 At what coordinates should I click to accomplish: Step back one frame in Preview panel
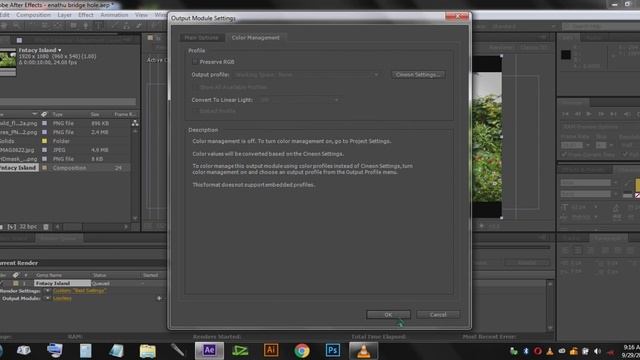(577, 114)
